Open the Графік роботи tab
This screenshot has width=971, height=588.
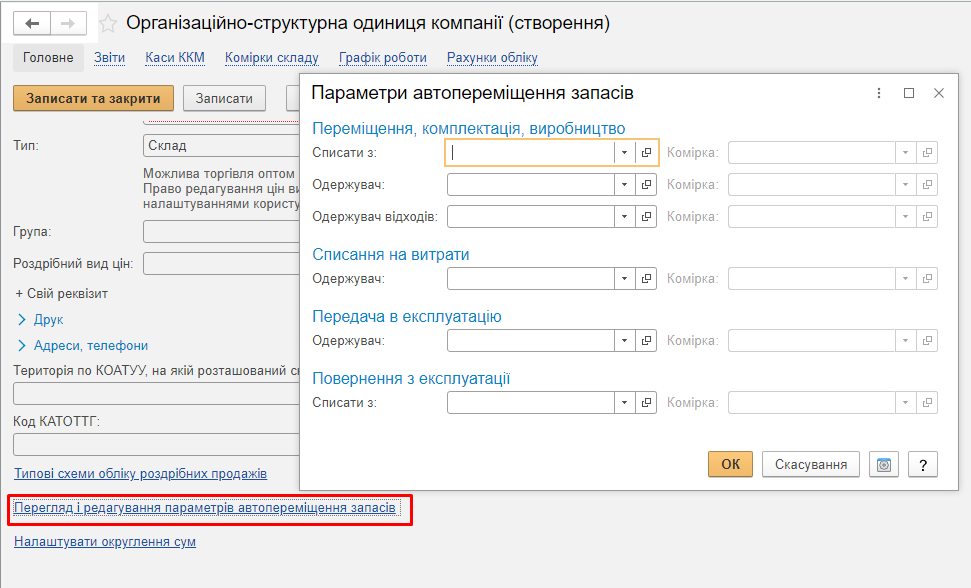[x=383, y=58]
